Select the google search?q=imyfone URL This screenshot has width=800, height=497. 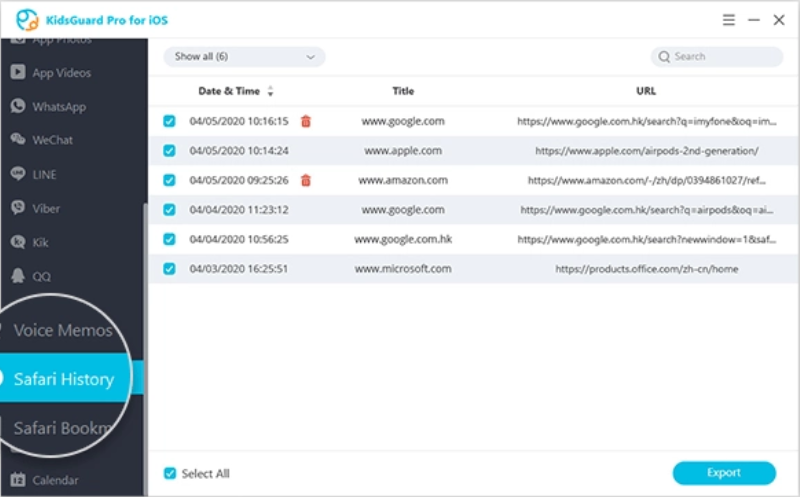tap(646, 121)
